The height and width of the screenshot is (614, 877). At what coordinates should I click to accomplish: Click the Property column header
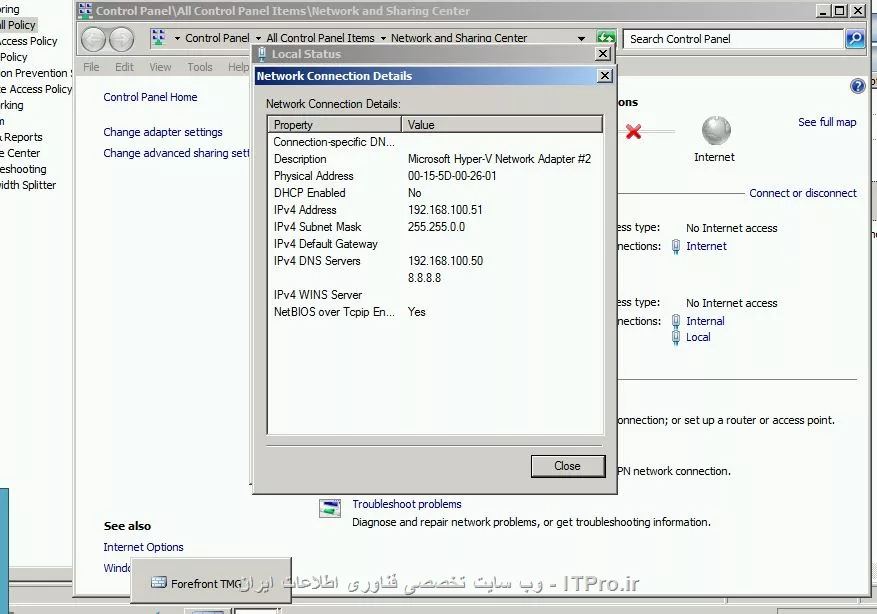pyautogui.click(x=334, y=125)
